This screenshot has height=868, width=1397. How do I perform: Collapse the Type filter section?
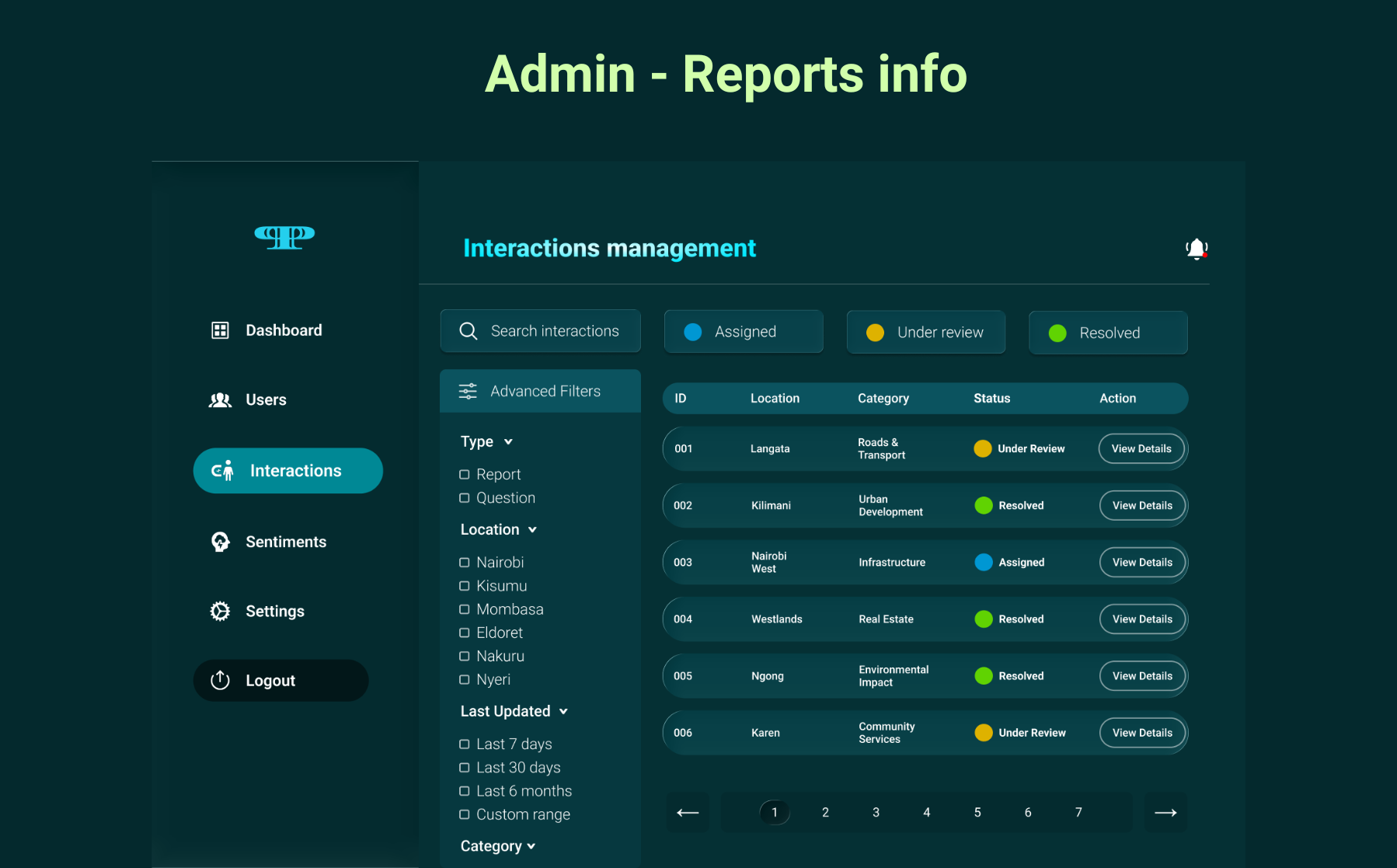point(508,442)
